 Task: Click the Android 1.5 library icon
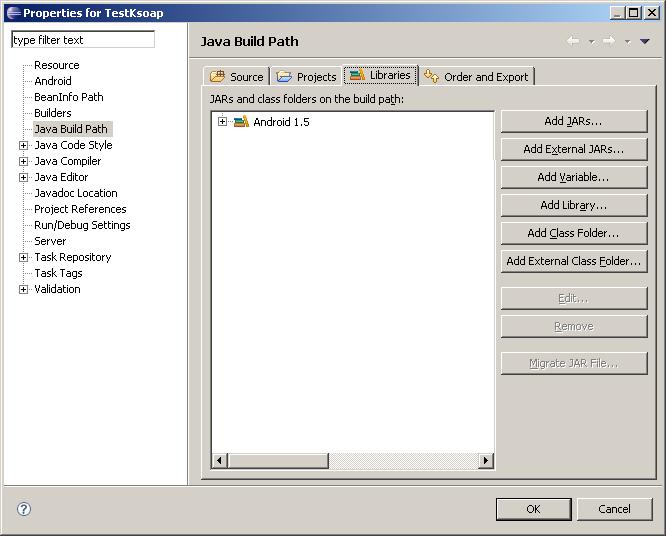[241, 122]
